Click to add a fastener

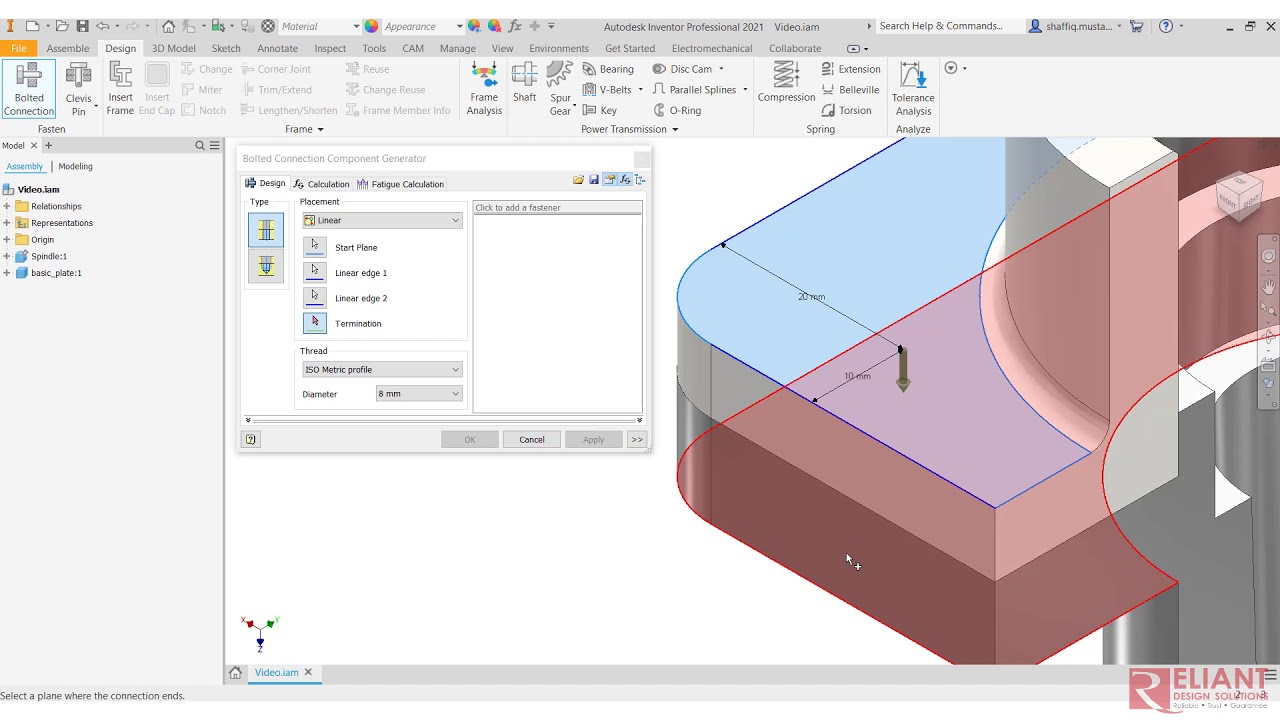point(557,207)
